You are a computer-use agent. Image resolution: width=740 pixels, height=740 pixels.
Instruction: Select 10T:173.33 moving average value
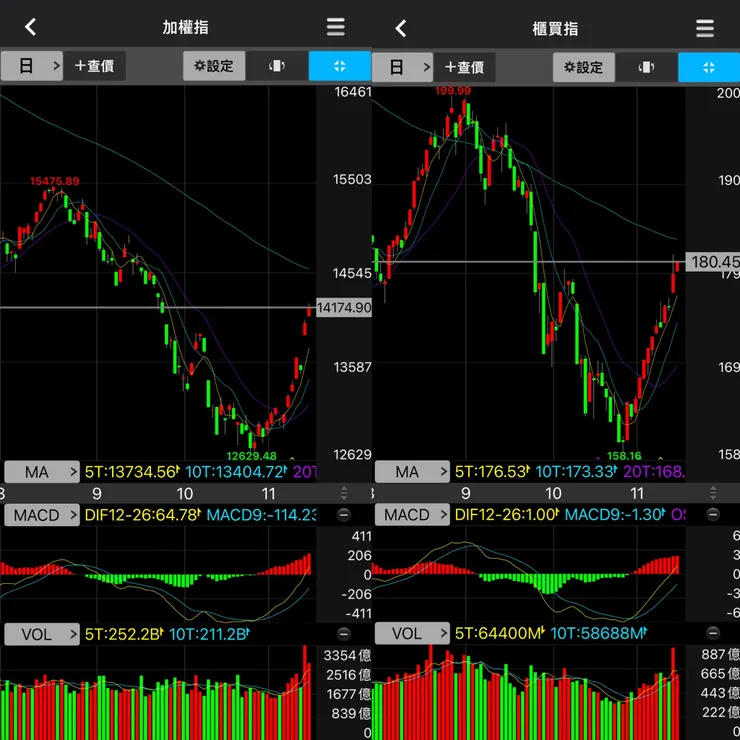point(576,472)
